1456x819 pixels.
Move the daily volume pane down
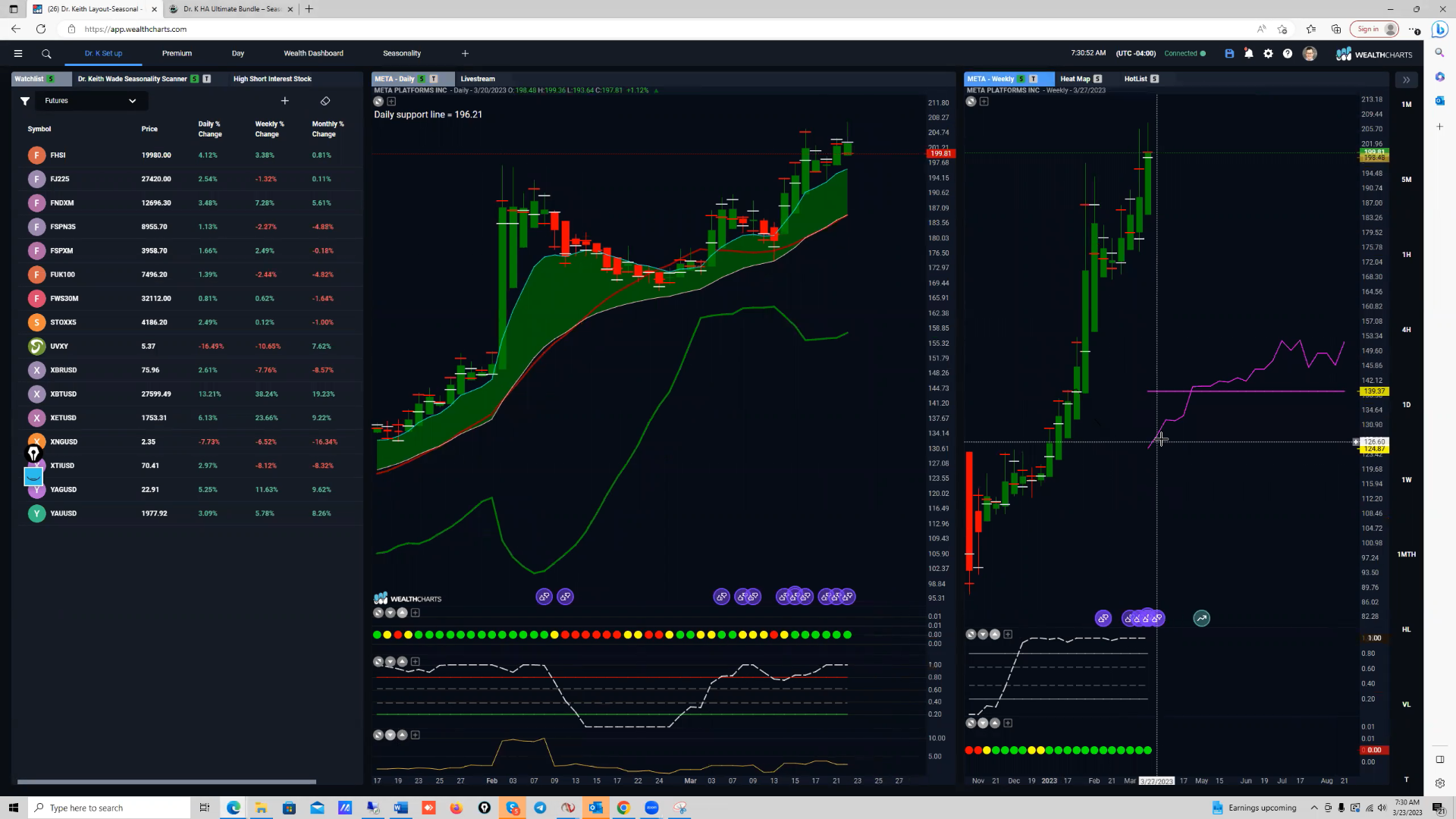[391, 735]
